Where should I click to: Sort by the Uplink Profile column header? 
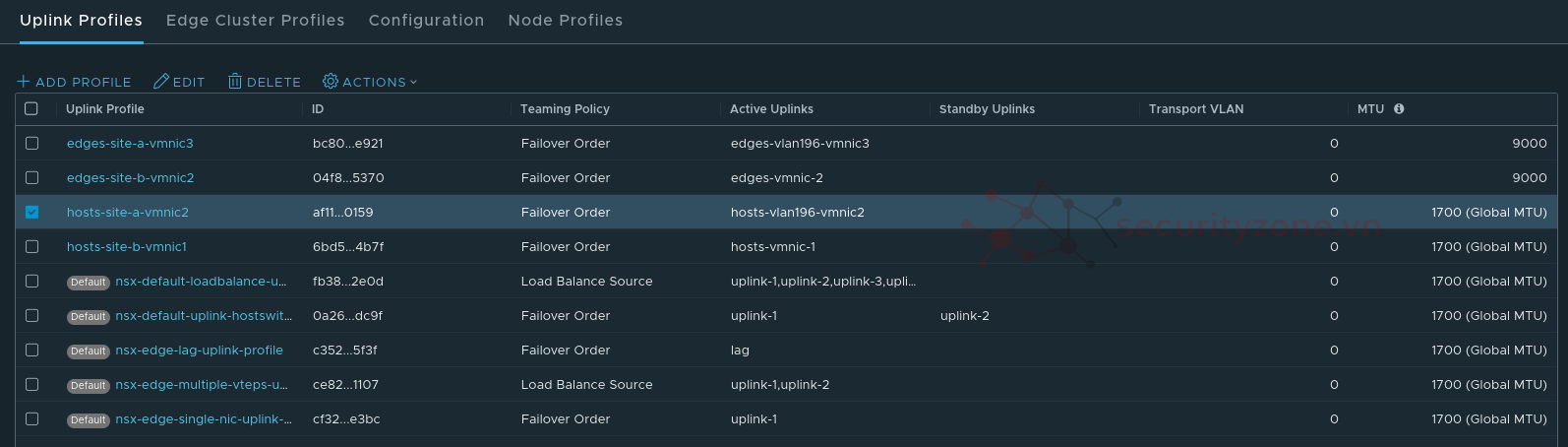(104, 109)
